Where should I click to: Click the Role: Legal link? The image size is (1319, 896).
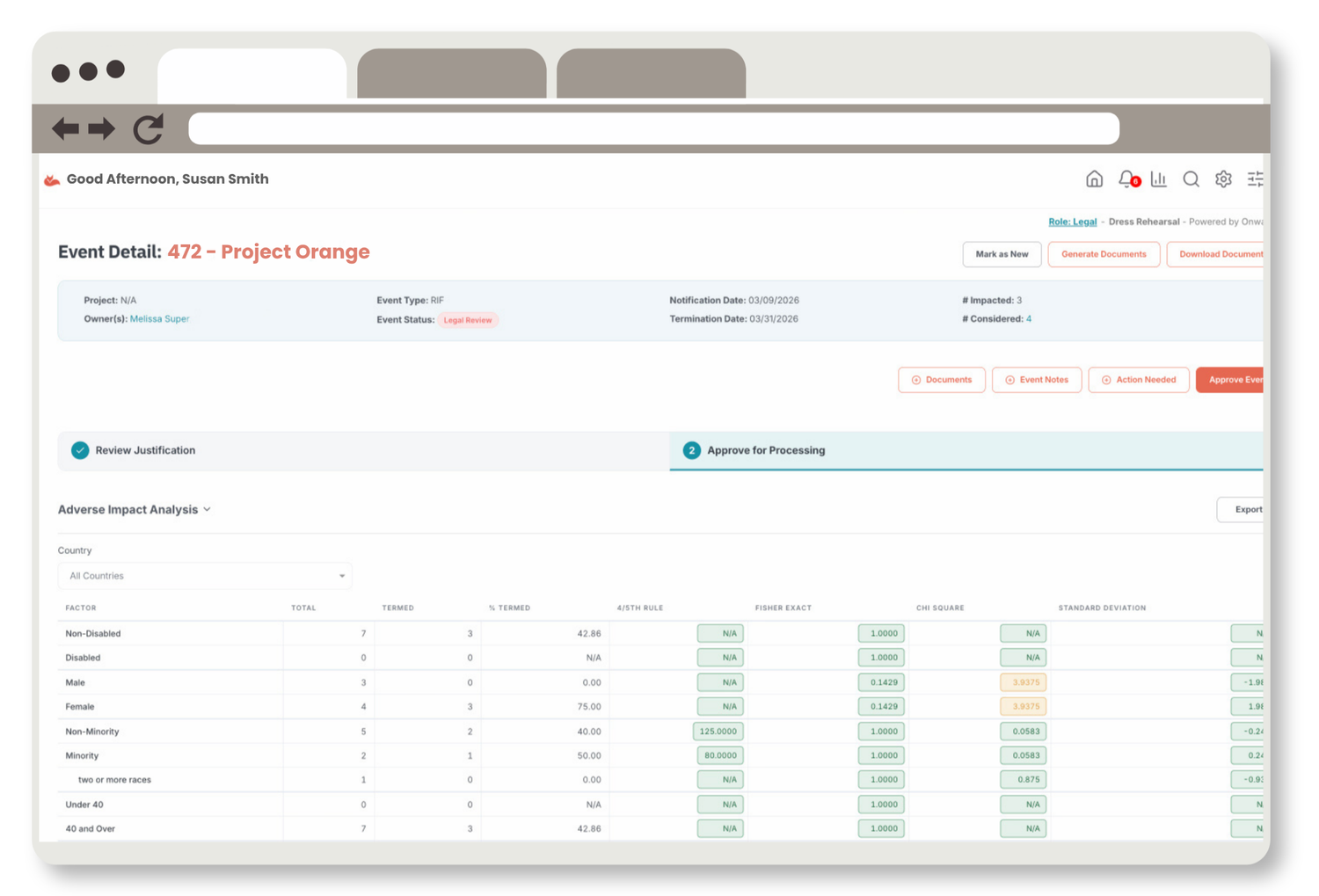(x=1072, y=222)
